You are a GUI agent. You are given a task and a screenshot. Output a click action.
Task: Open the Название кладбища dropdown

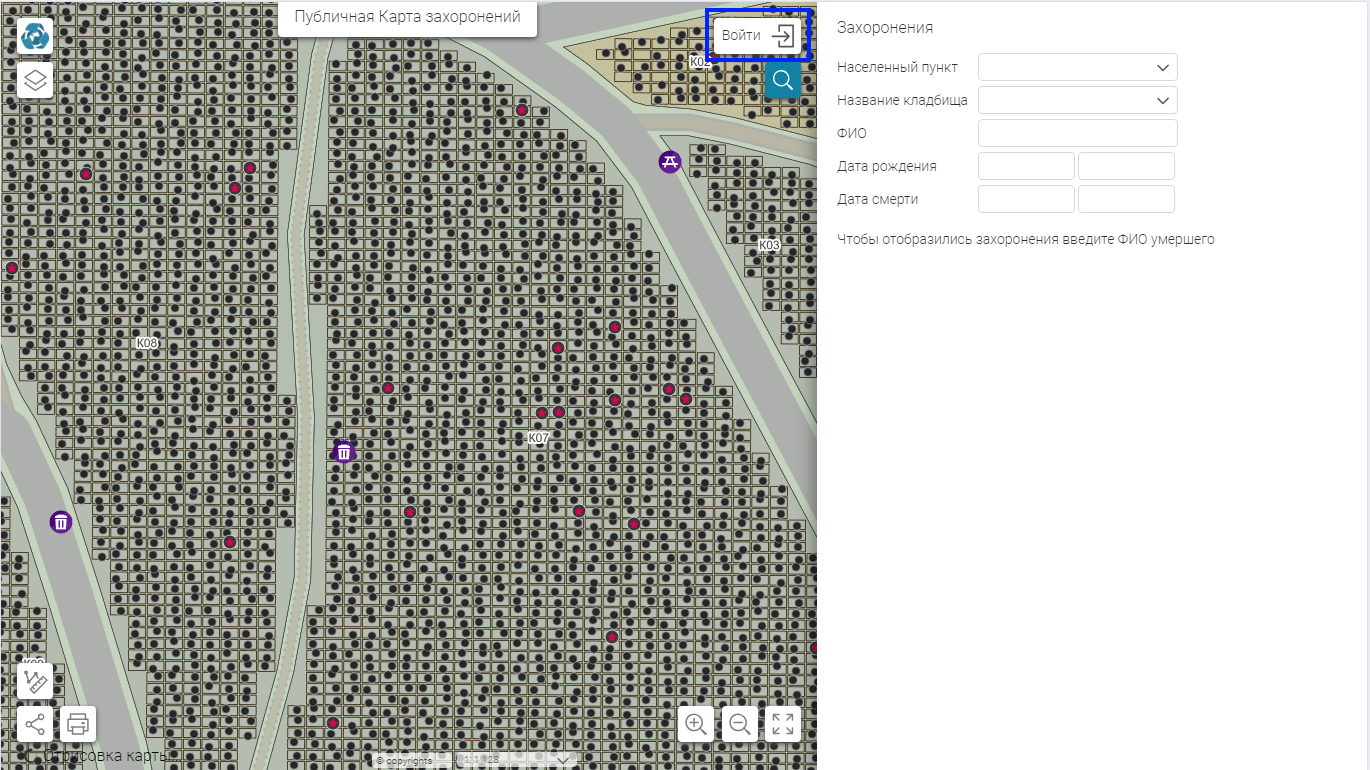[x=1078, y=100]
